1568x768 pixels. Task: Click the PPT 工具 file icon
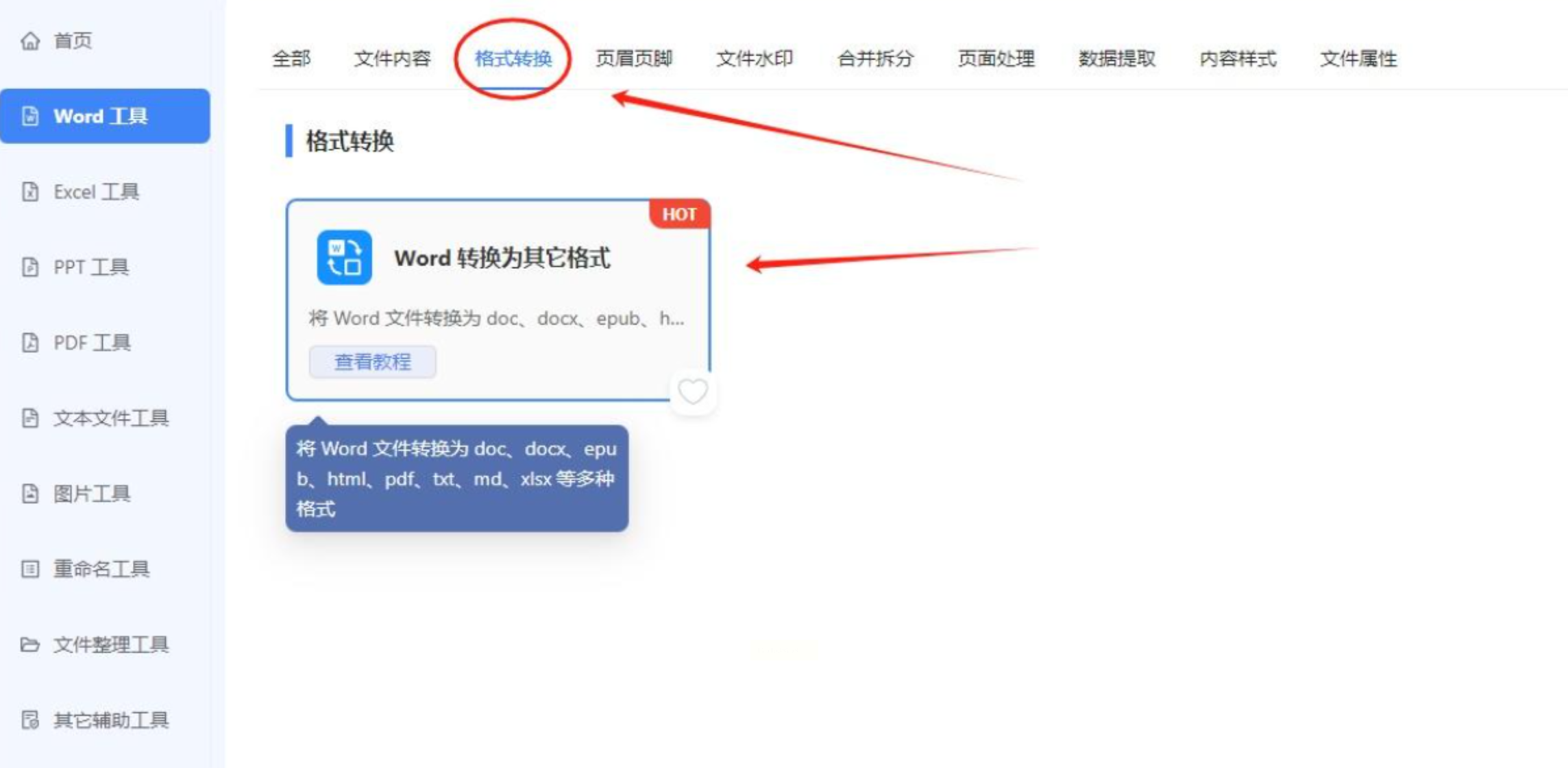(x=30, y=267)
